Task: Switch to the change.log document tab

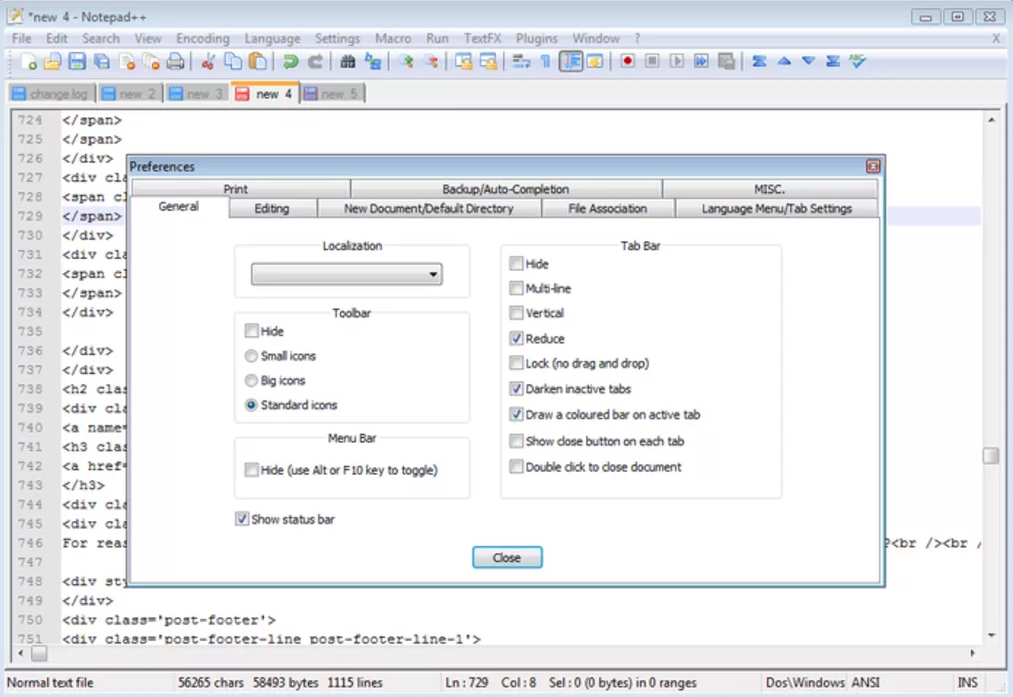Action: coord(52,94)
